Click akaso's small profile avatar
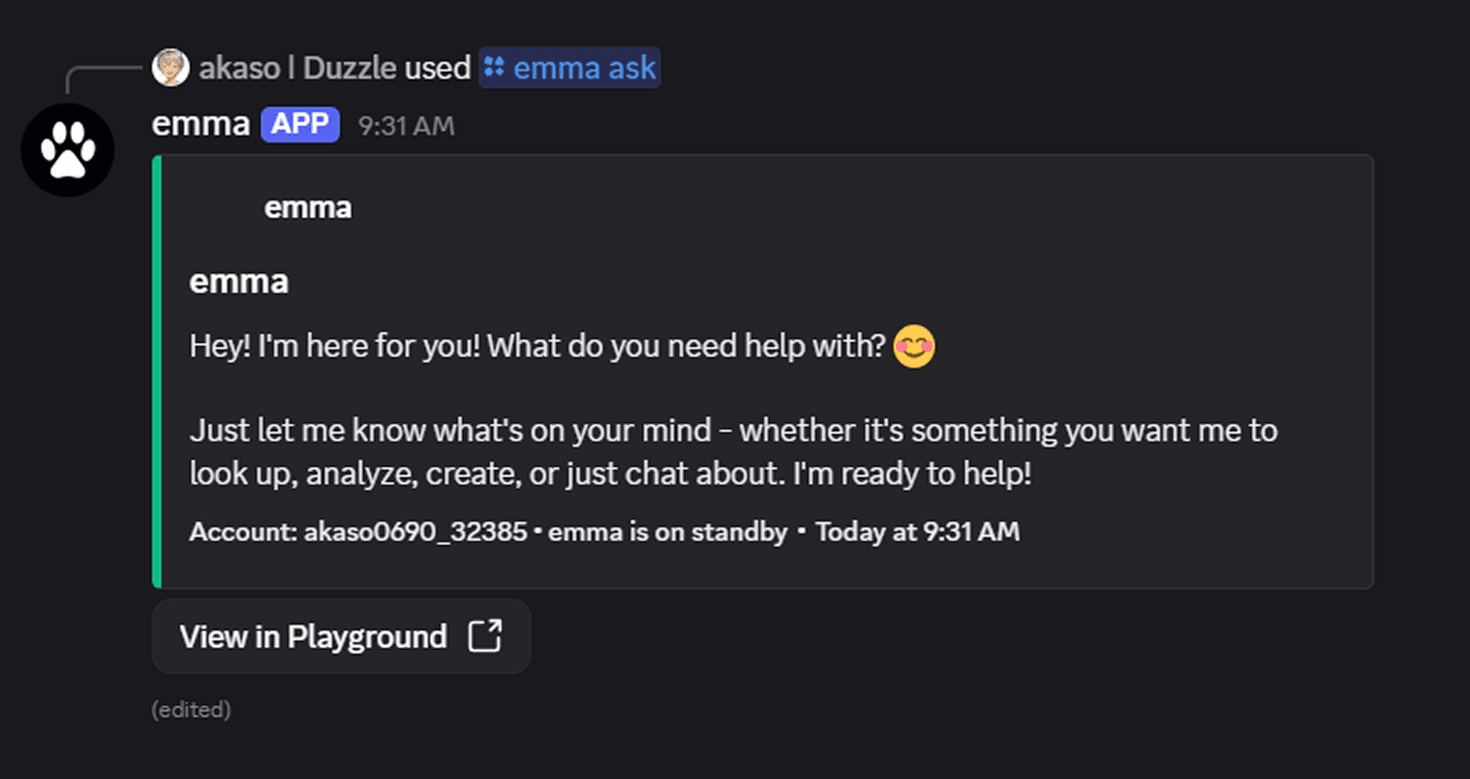This screenshot has width=1470, height=779. coord(170,68)
